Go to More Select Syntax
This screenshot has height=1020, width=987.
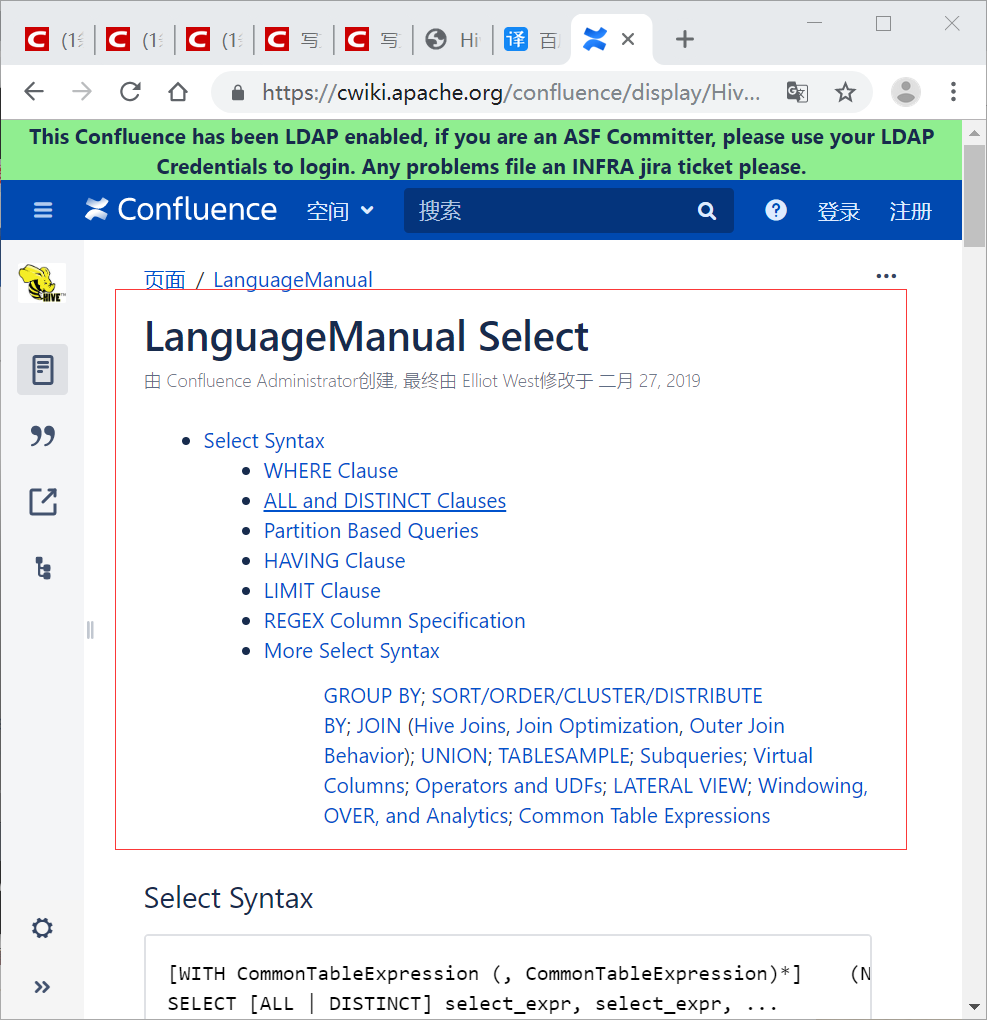[x=351, y=650]
